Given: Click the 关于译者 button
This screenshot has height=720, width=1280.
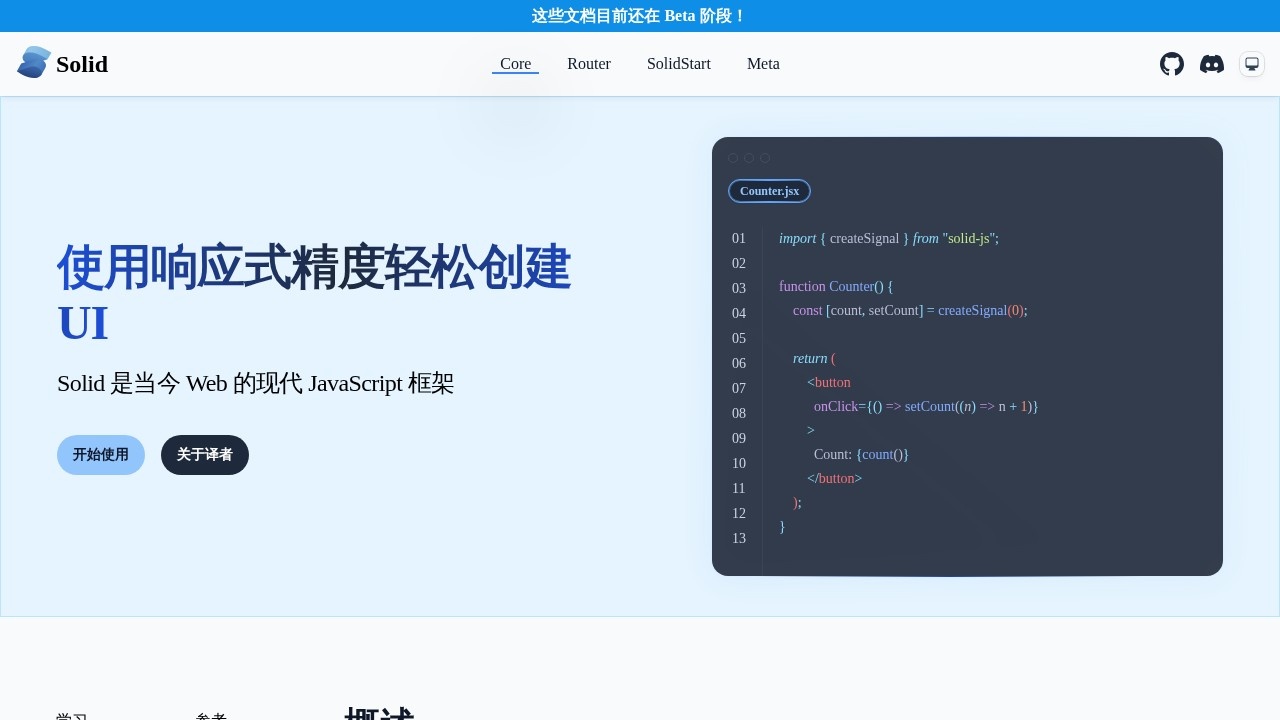Looking at the screenshot, I should [205, 455].
